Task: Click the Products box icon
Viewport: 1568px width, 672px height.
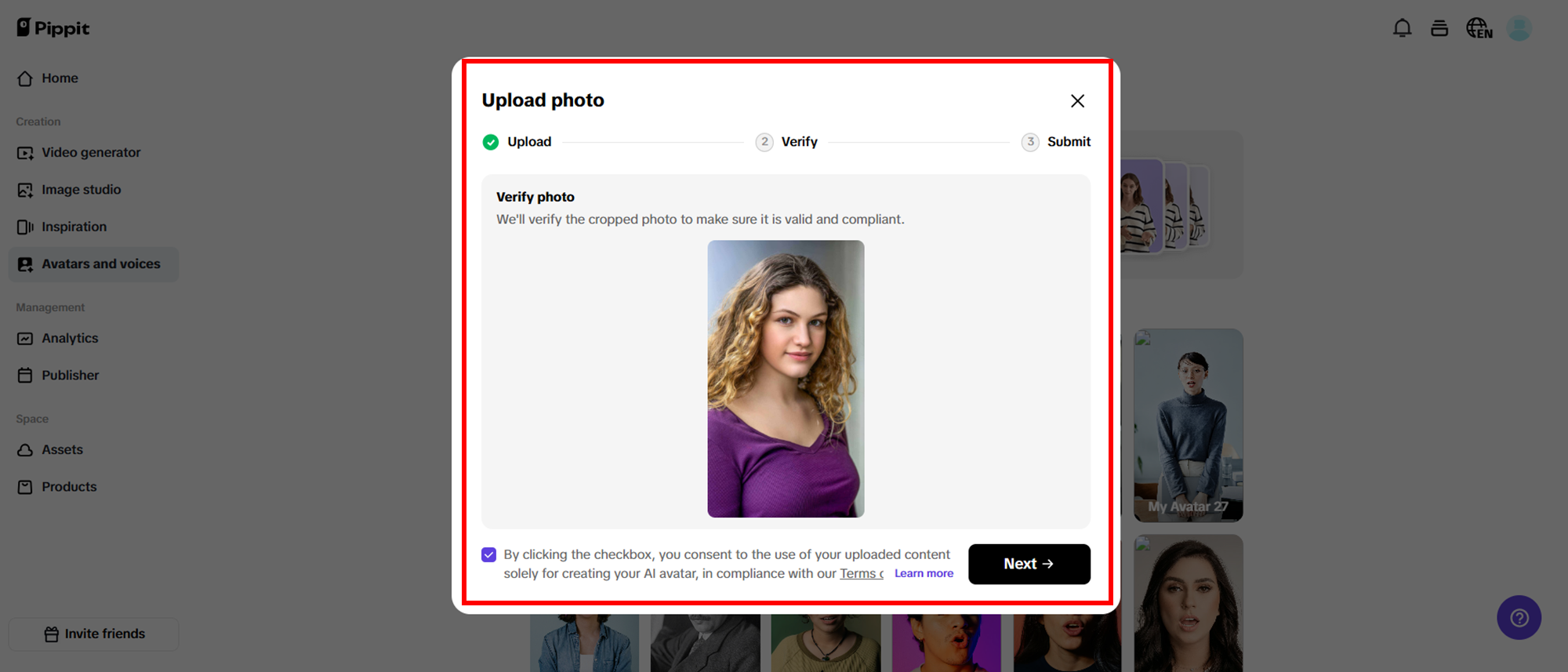Action: coord(25,487)
